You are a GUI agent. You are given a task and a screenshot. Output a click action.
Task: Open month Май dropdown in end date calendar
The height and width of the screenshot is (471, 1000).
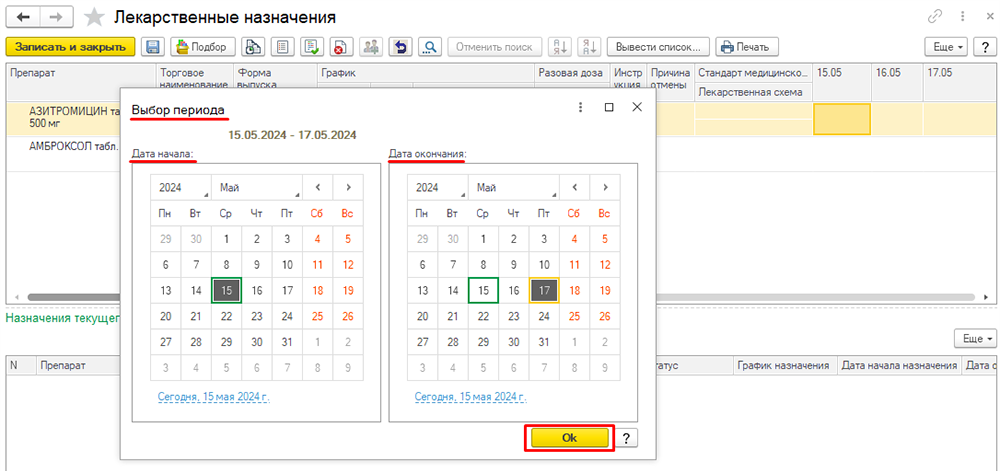514,187
